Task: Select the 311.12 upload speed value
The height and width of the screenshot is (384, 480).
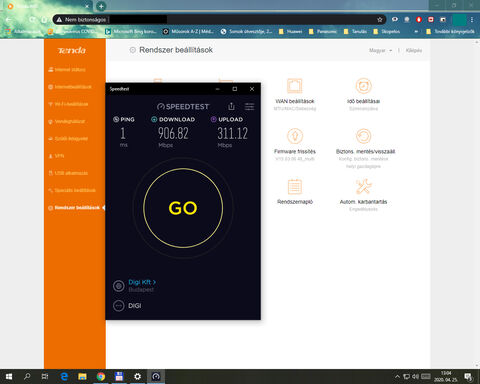Action: (x=233, y=133)
